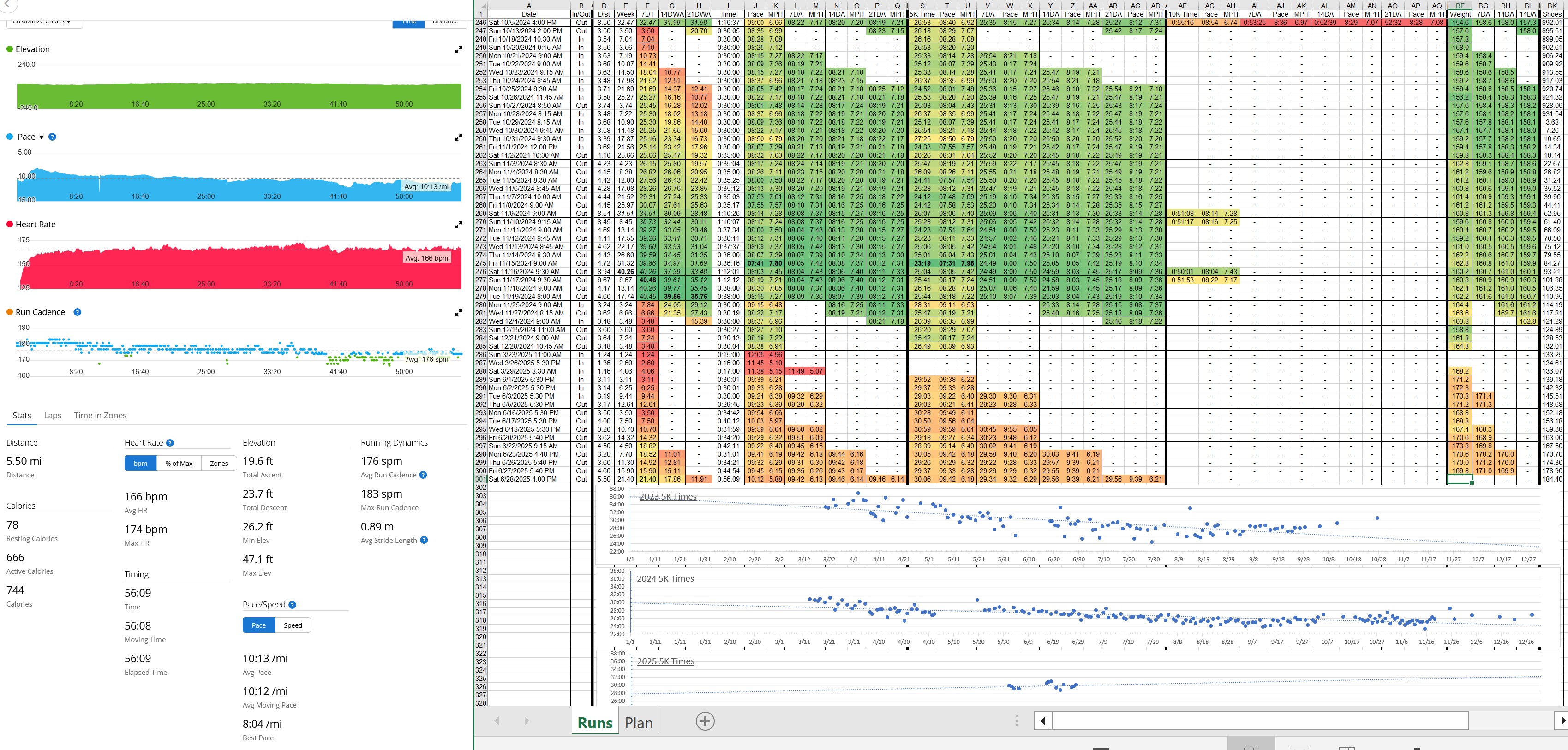Switch Pace/Speed display to Speed
The width and height of the screenshot is (1568, 750).
[293, 625]
